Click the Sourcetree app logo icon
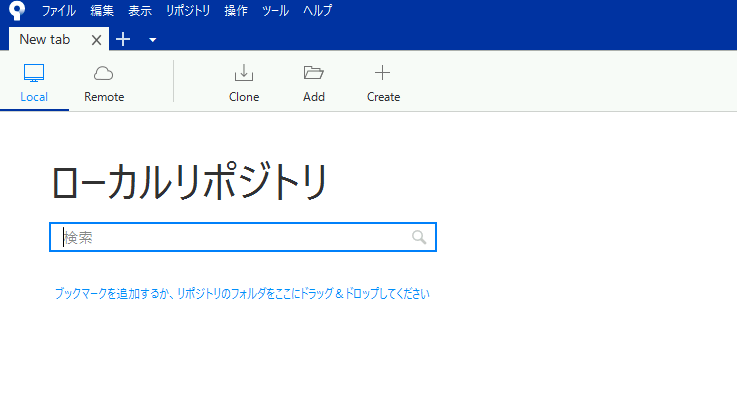This screenshot has width=737, height=401. click(17, 11)
